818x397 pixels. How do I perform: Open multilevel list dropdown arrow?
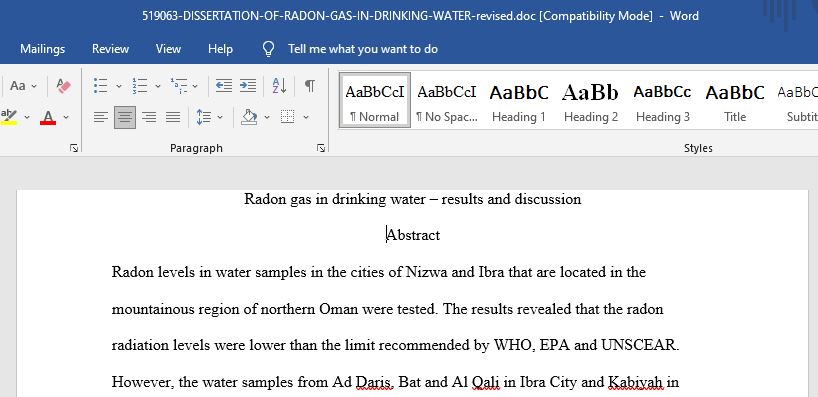[195, 86]
